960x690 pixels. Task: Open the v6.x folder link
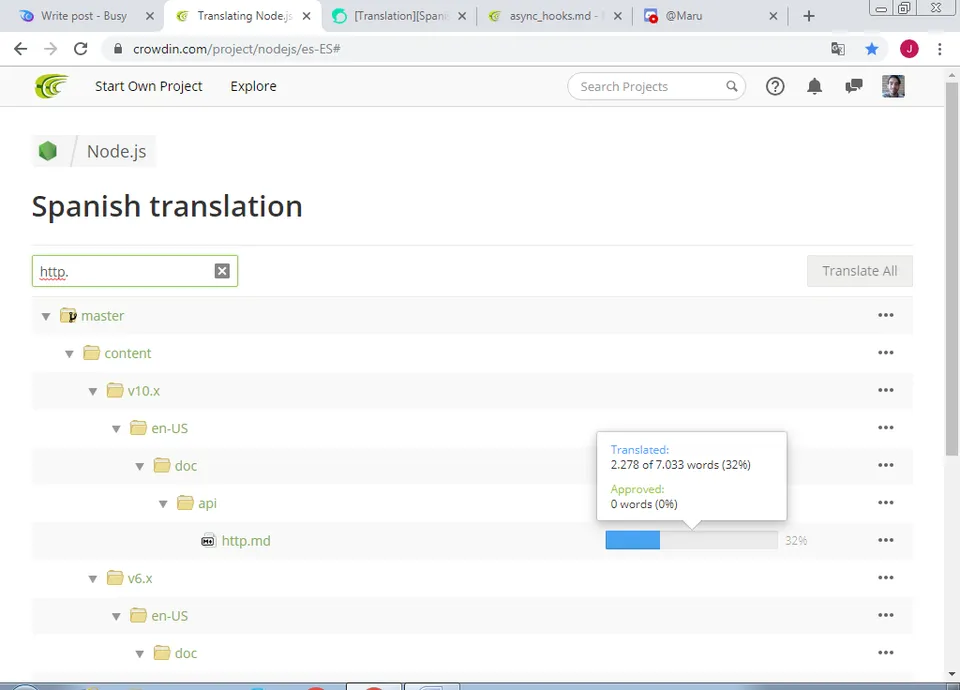click(x=140, y=578)
